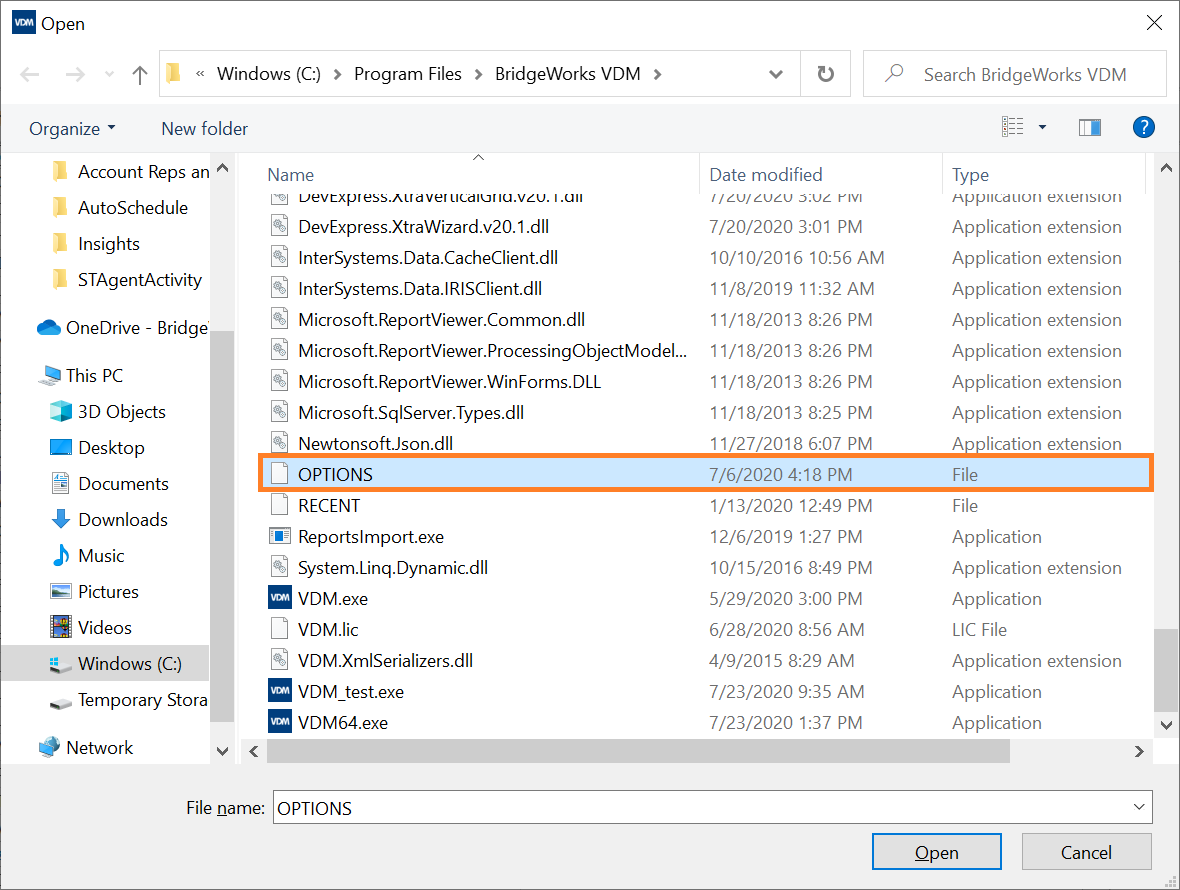This screenshot has height=890, width=1180.
Task: Expand the File name dropdown arrow
Action: [1139, 807]
